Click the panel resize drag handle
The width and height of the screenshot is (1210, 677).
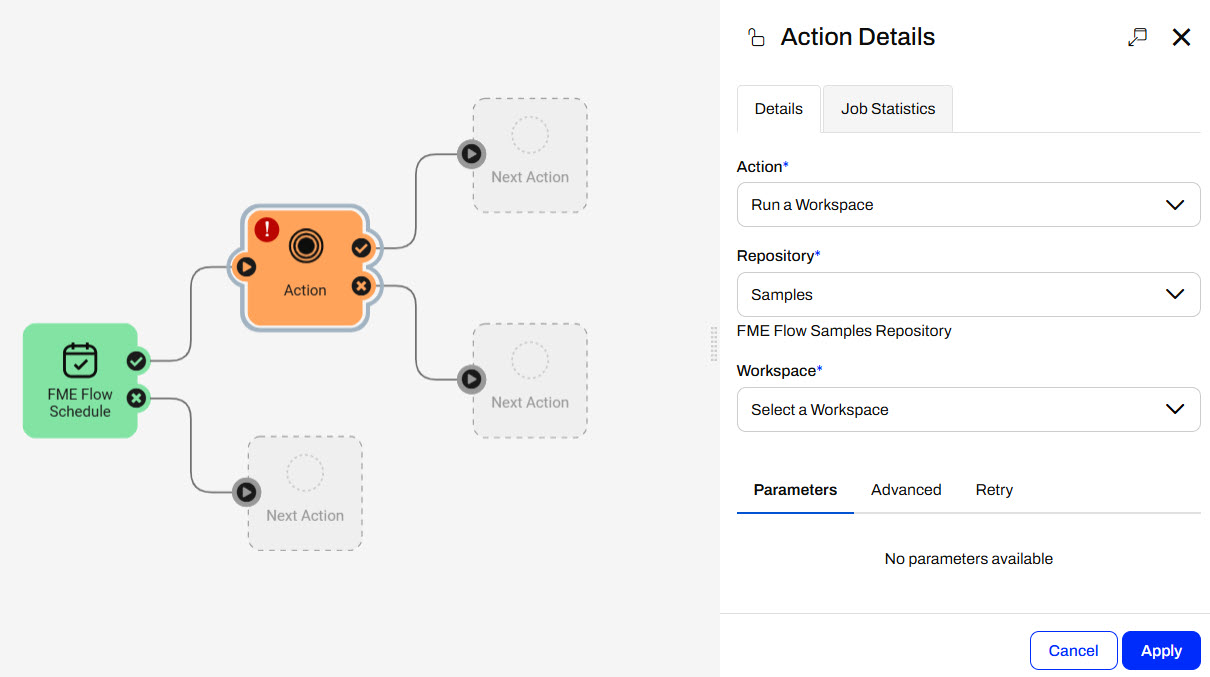pyautogui.click(x=714, y=343)
